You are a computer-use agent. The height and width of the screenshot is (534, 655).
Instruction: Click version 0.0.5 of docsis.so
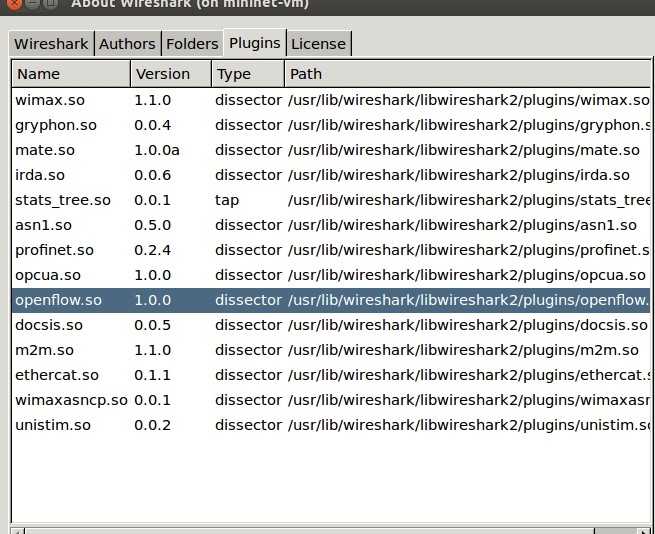(152, 325)
